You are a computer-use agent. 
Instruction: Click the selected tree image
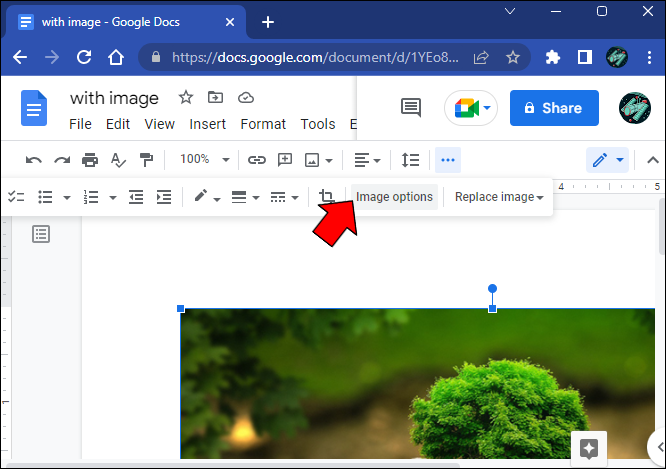point(418,384)
